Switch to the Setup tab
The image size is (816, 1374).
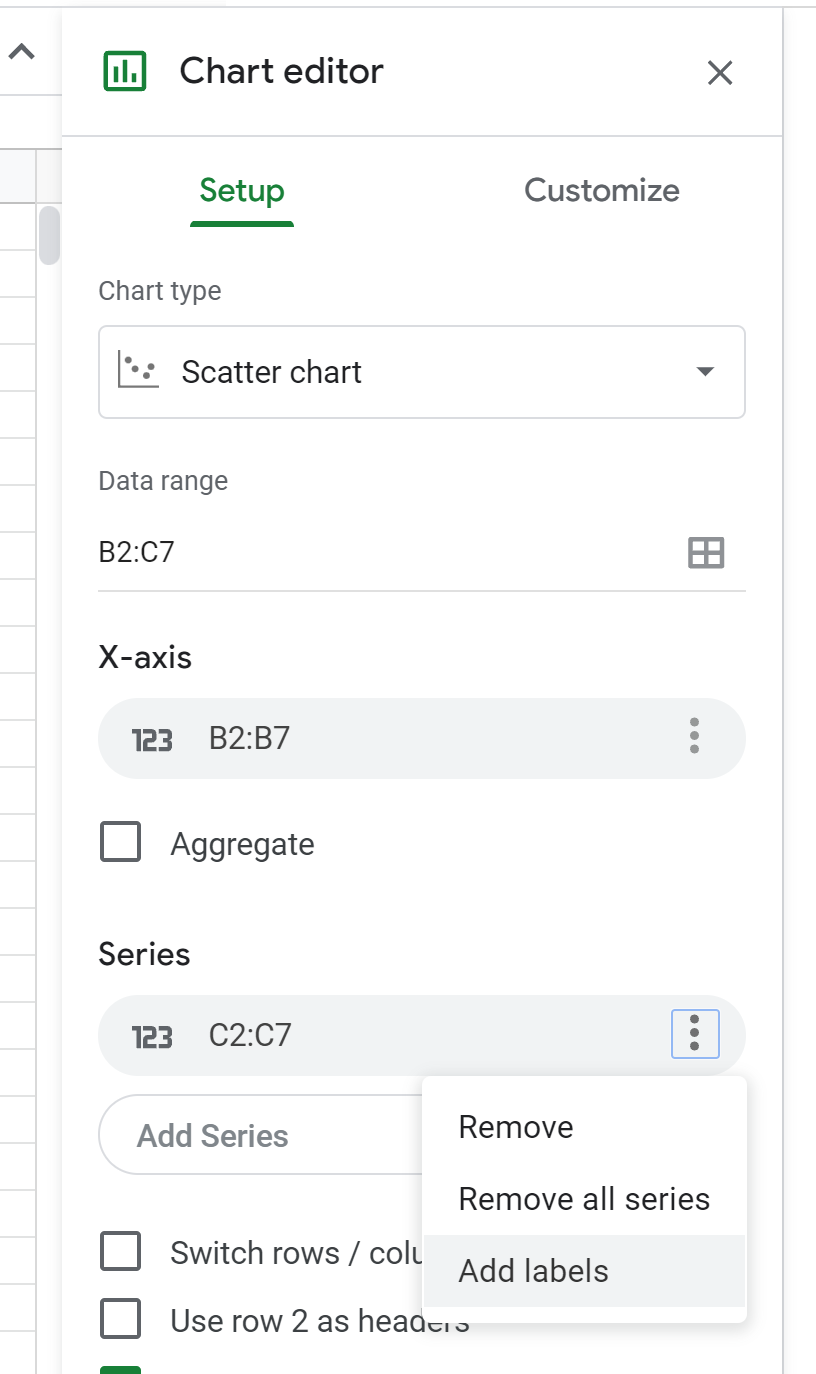[242, 190]
